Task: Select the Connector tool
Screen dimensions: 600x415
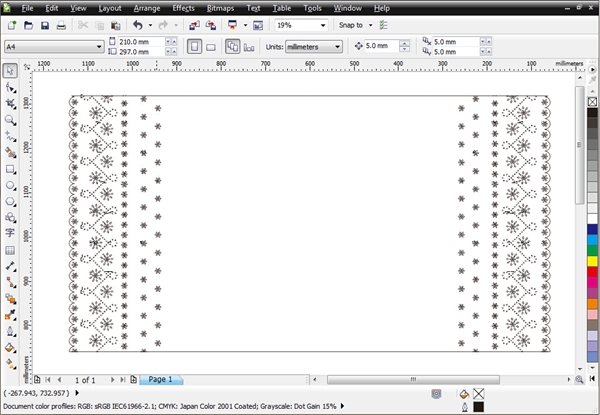Action: click(x=10, y=282)
